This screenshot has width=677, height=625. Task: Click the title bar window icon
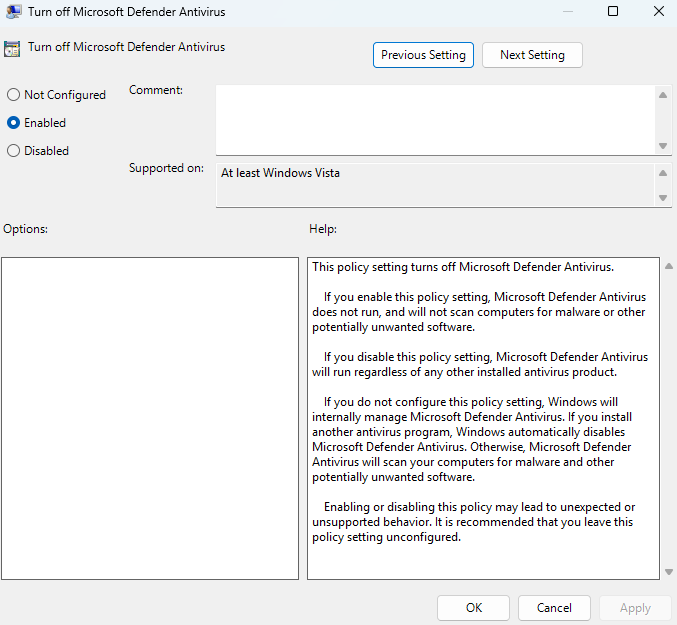click(x=13, y=12)
